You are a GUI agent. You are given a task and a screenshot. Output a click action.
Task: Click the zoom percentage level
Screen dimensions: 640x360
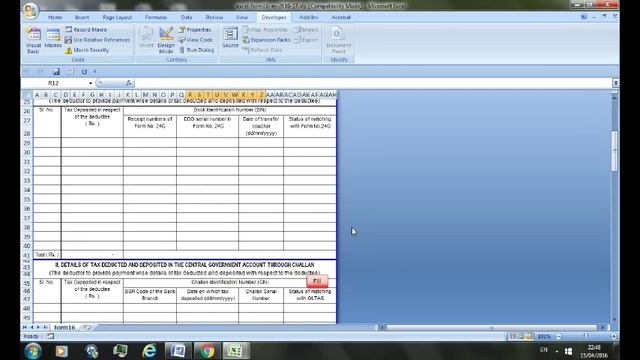coord(544,336)
